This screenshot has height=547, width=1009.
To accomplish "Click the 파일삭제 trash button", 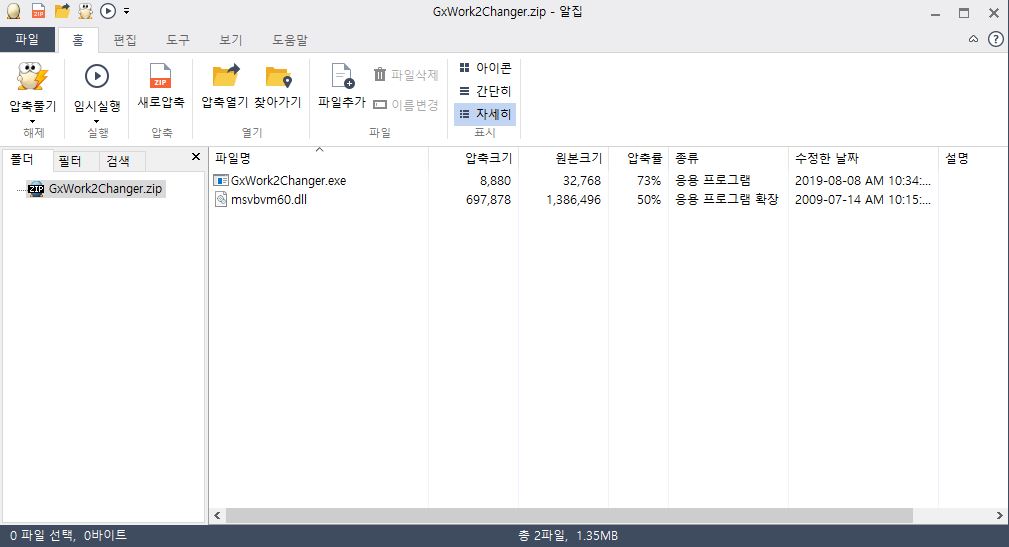I will [x=405, y=75].
